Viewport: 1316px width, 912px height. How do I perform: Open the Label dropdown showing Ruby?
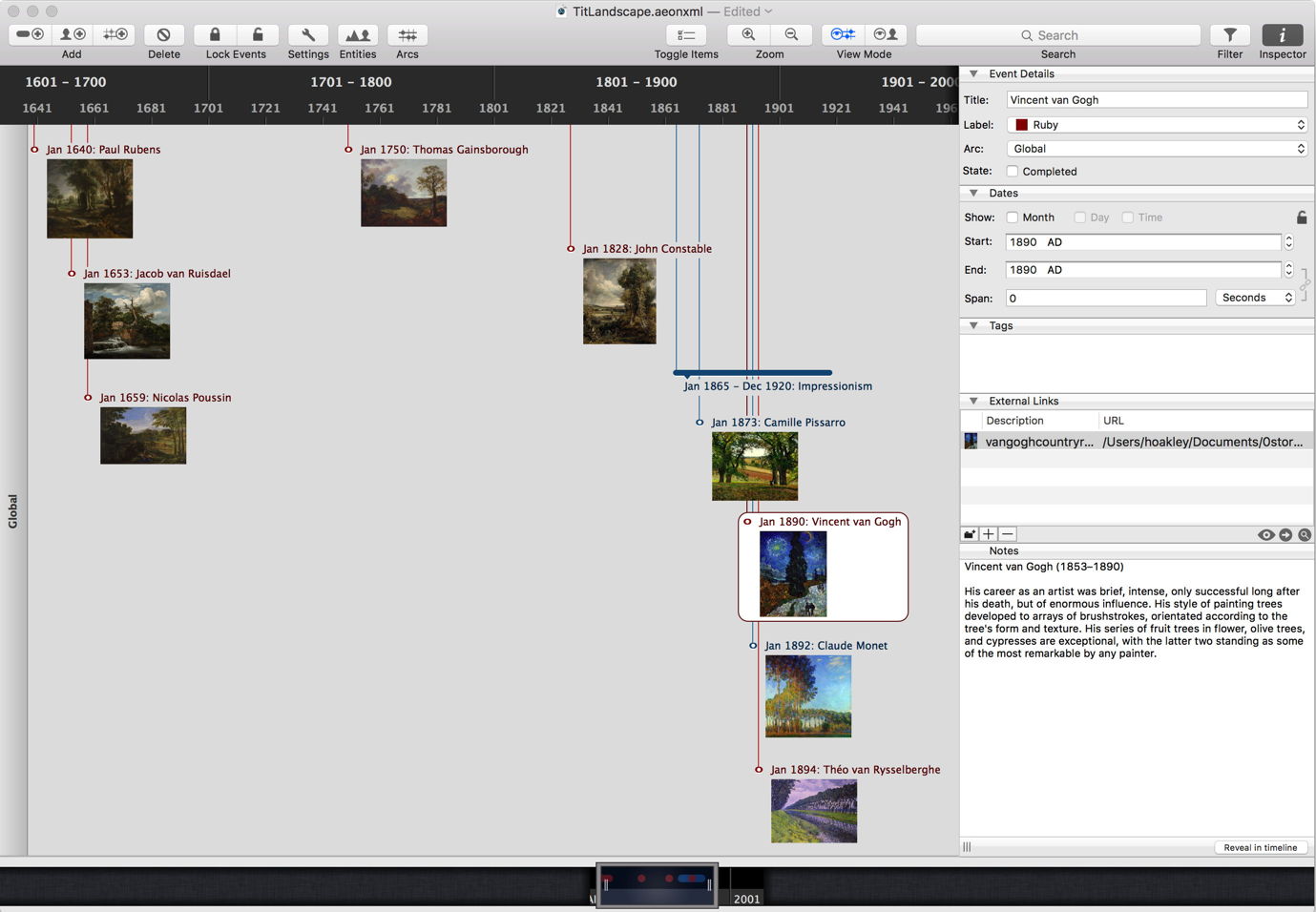point(1157,125)
